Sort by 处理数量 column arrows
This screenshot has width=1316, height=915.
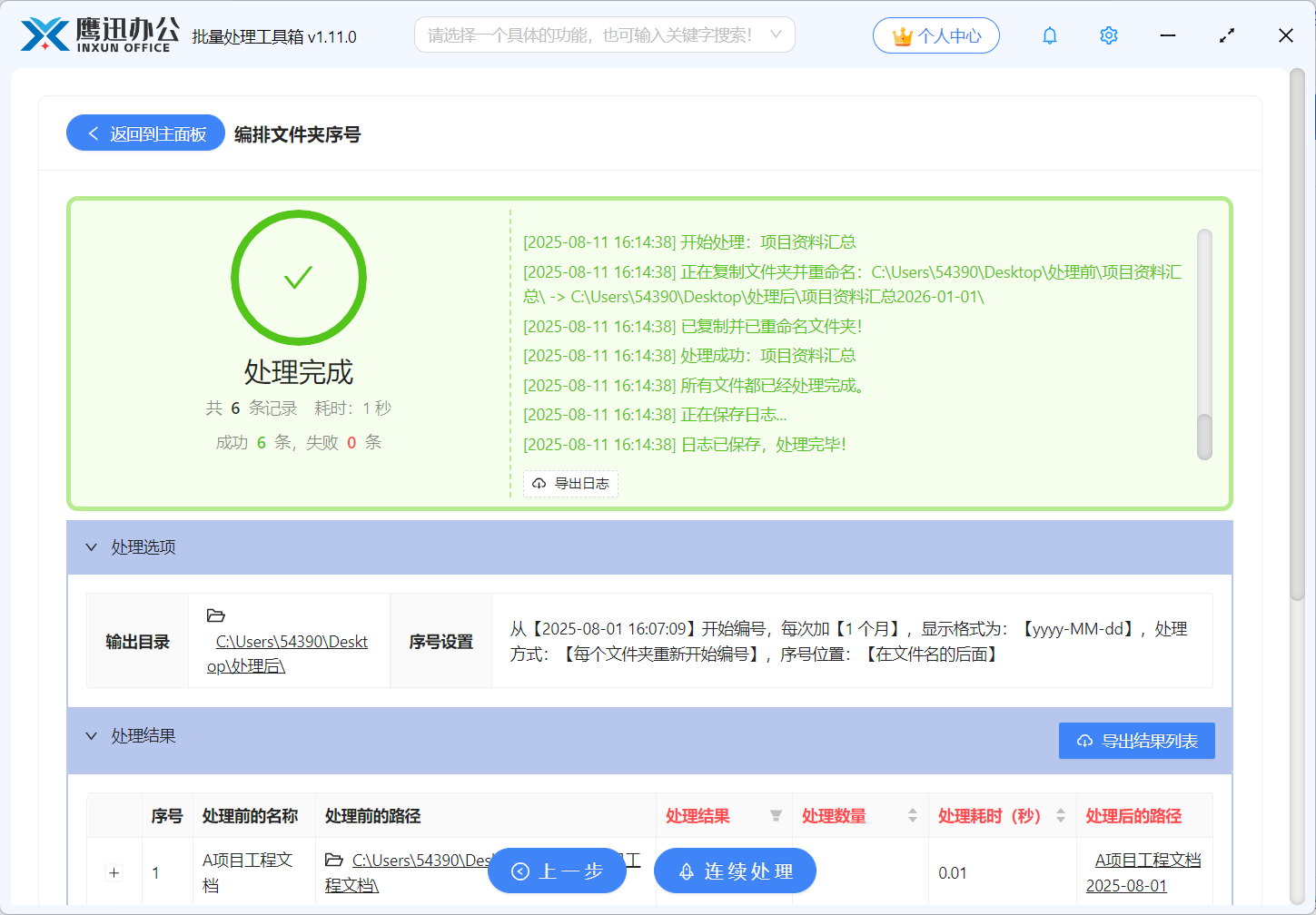coord(913,816)
